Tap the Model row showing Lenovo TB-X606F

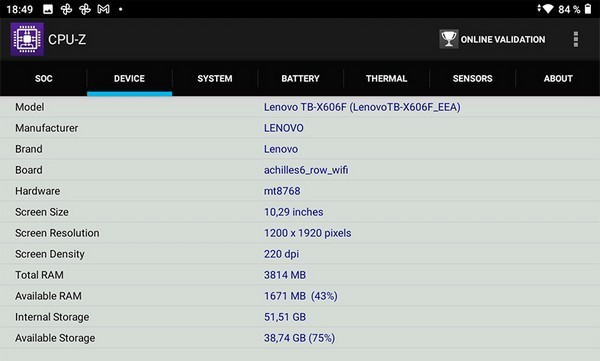(300, 107)
